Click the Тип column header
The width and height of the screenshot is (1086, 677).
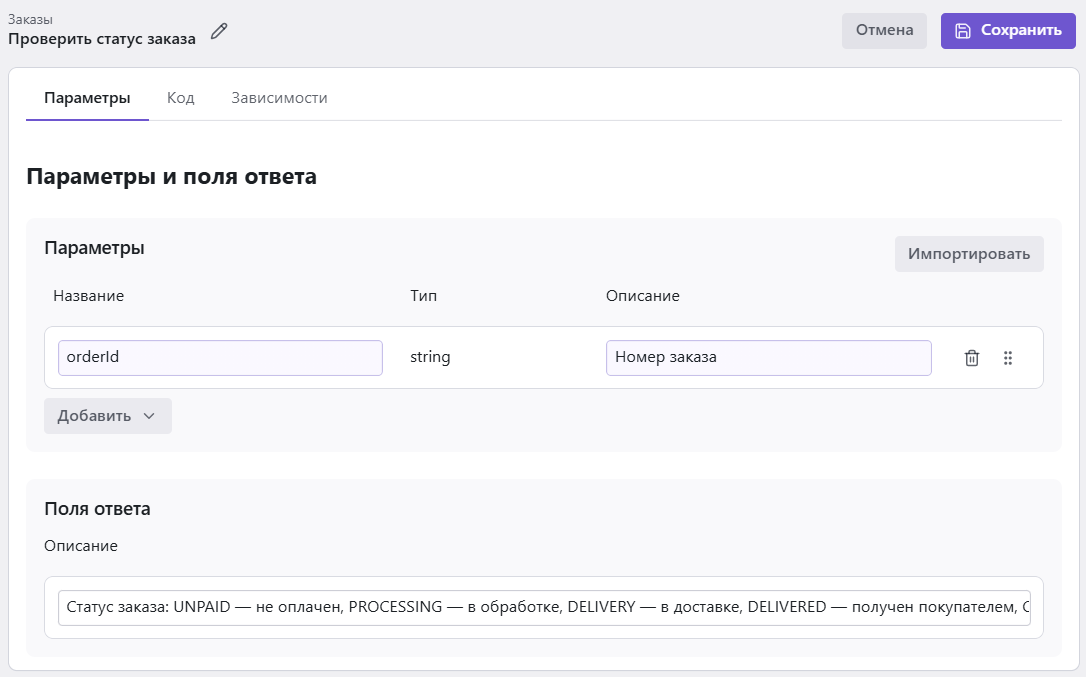pos(423,296)
